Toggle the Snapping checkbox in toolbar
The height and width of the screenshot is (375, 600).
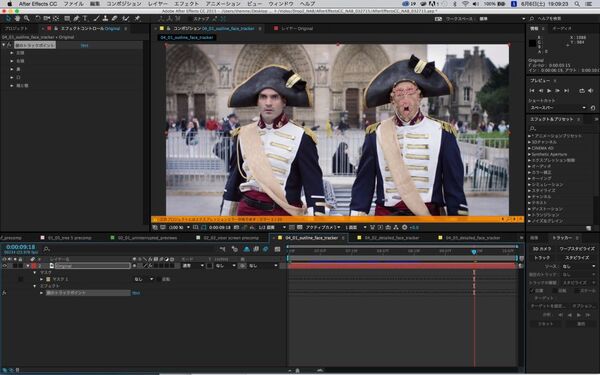coord(189,18)
